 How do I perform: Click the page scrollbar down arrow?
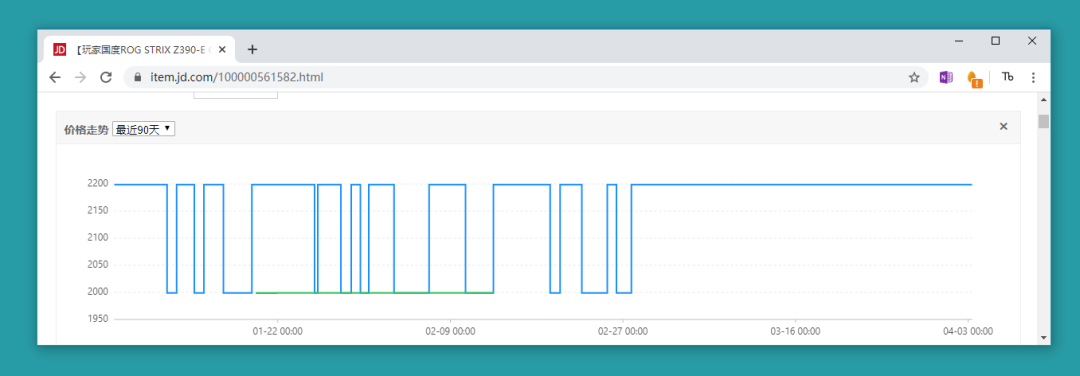tap(1043, 337)
